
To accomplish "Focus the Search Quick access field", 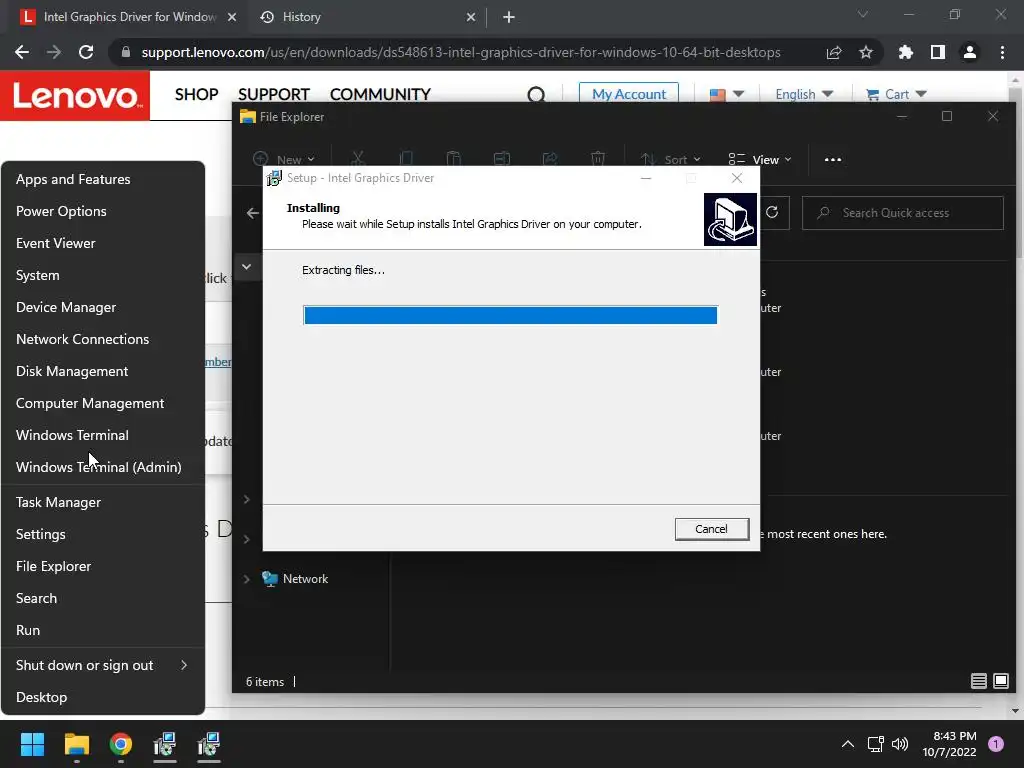I will click(x=903, y=213).
